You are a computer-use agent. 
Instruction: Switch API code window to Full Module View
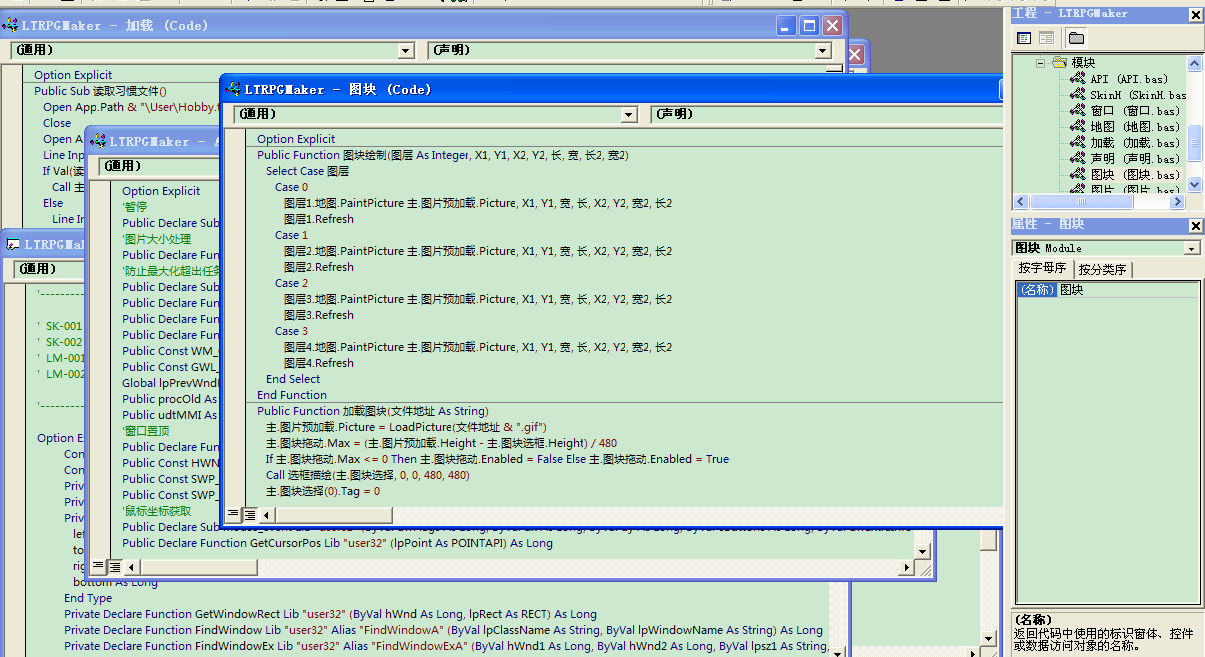pos(116,567)
